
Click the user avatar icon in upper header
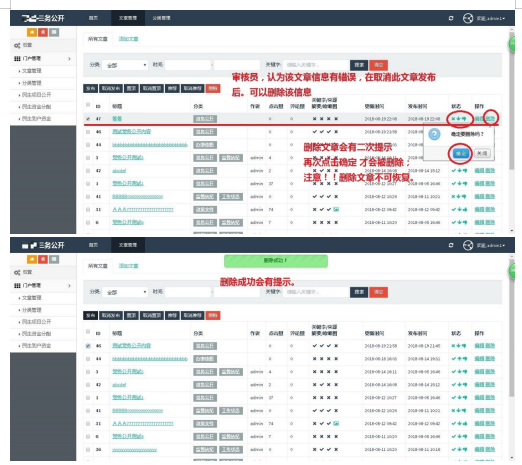coord(468,18)
